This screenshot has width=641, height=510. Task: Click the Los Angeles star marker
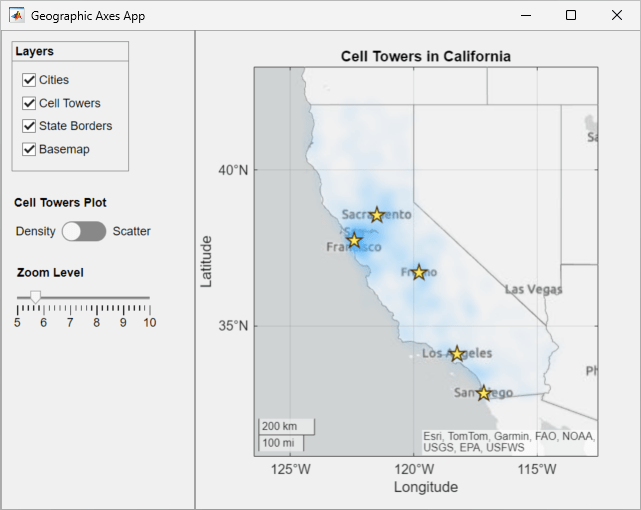click(457, 354)
